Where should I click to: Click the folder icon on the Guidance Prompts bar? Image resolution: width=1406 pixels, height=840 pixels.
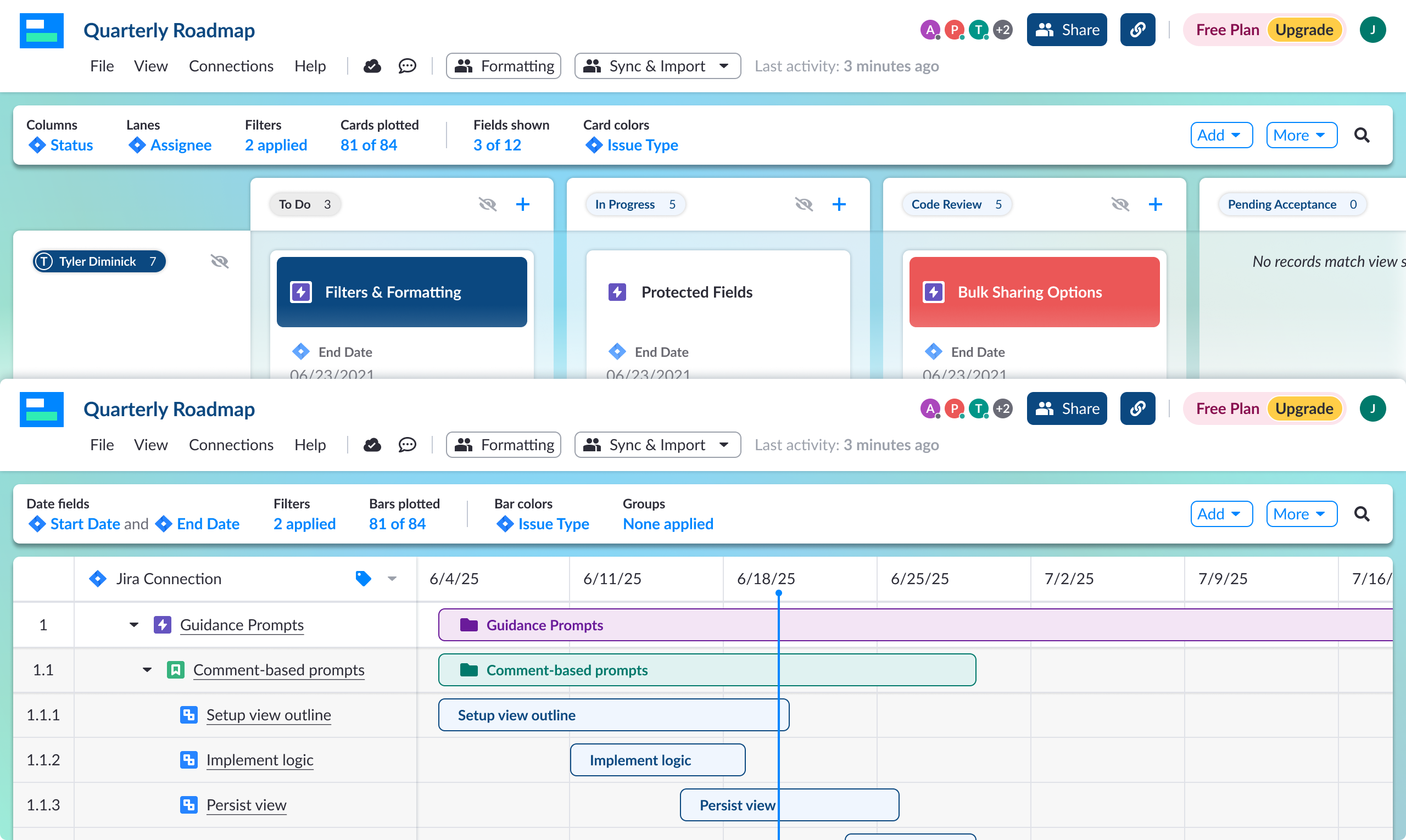coord(469,625)
